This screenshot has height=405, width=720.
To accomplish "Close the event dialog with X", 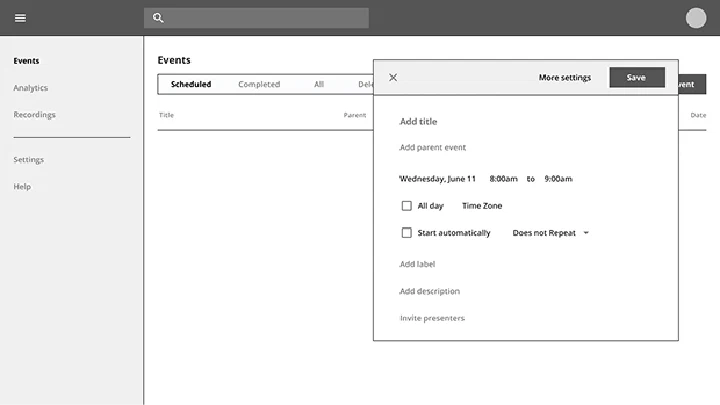I will point(393,77).
